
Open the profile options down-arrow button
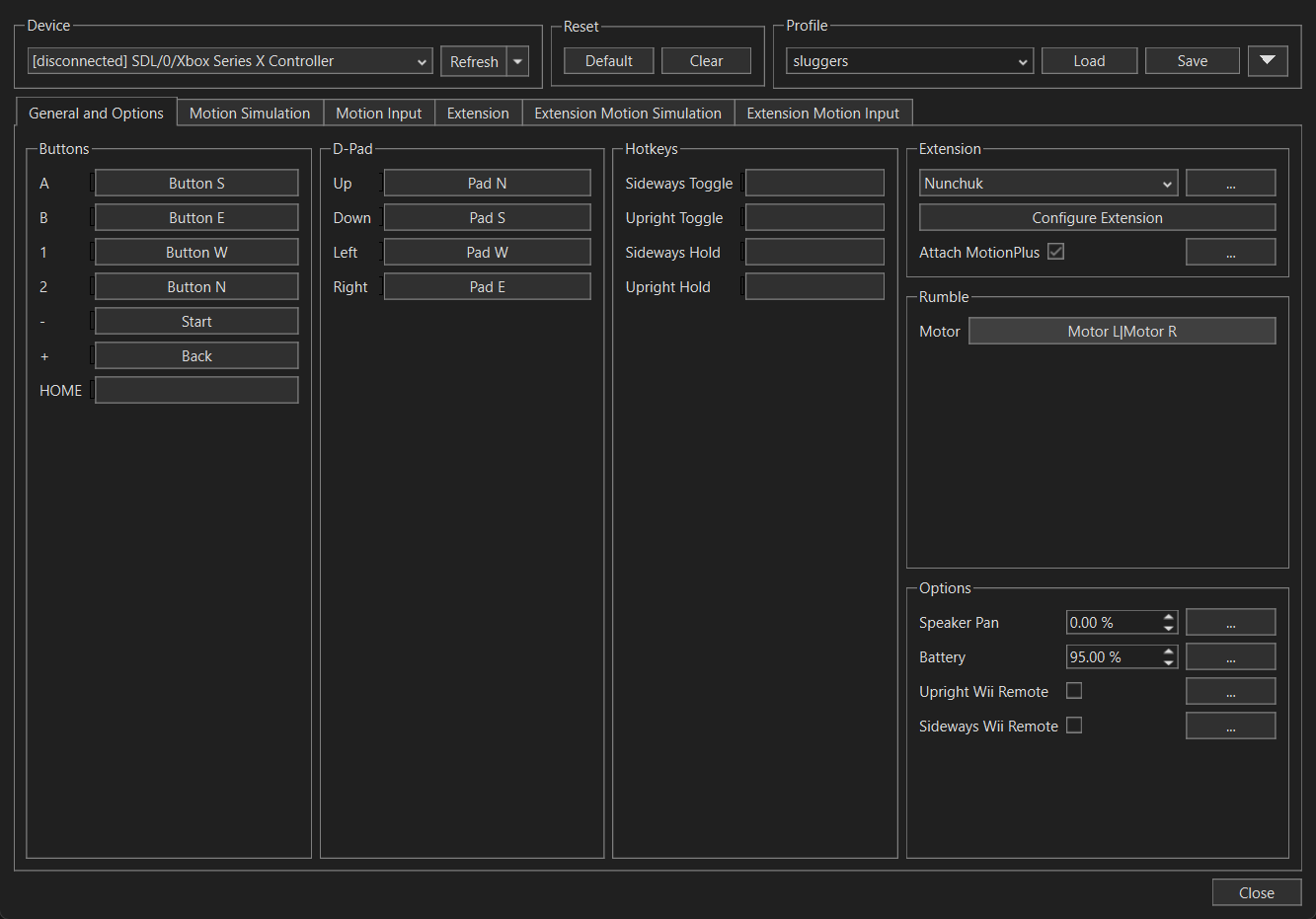pyautogui.click(x=1268, y=61)
